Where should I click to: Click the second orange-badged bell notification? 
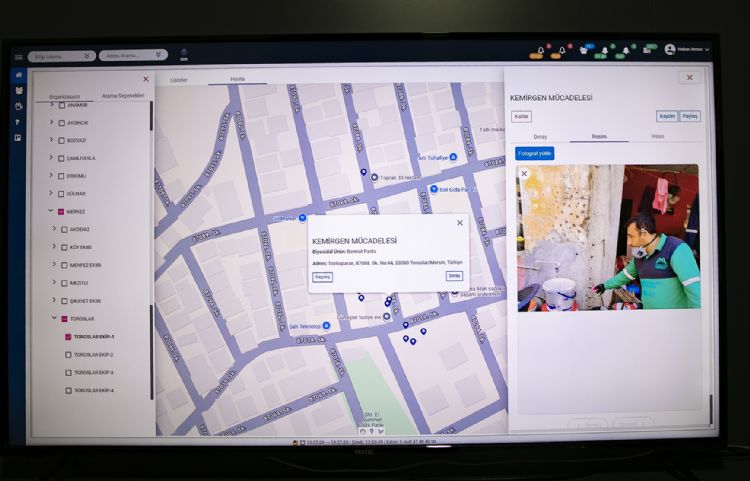point(562,50)
